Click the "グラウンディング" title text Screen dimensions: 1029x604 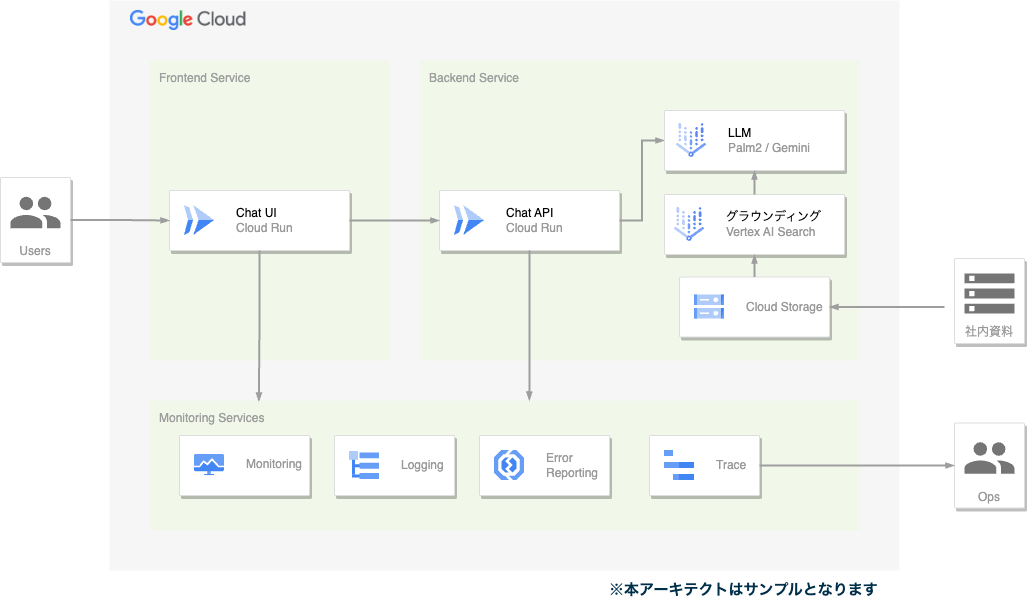[773, 215]
